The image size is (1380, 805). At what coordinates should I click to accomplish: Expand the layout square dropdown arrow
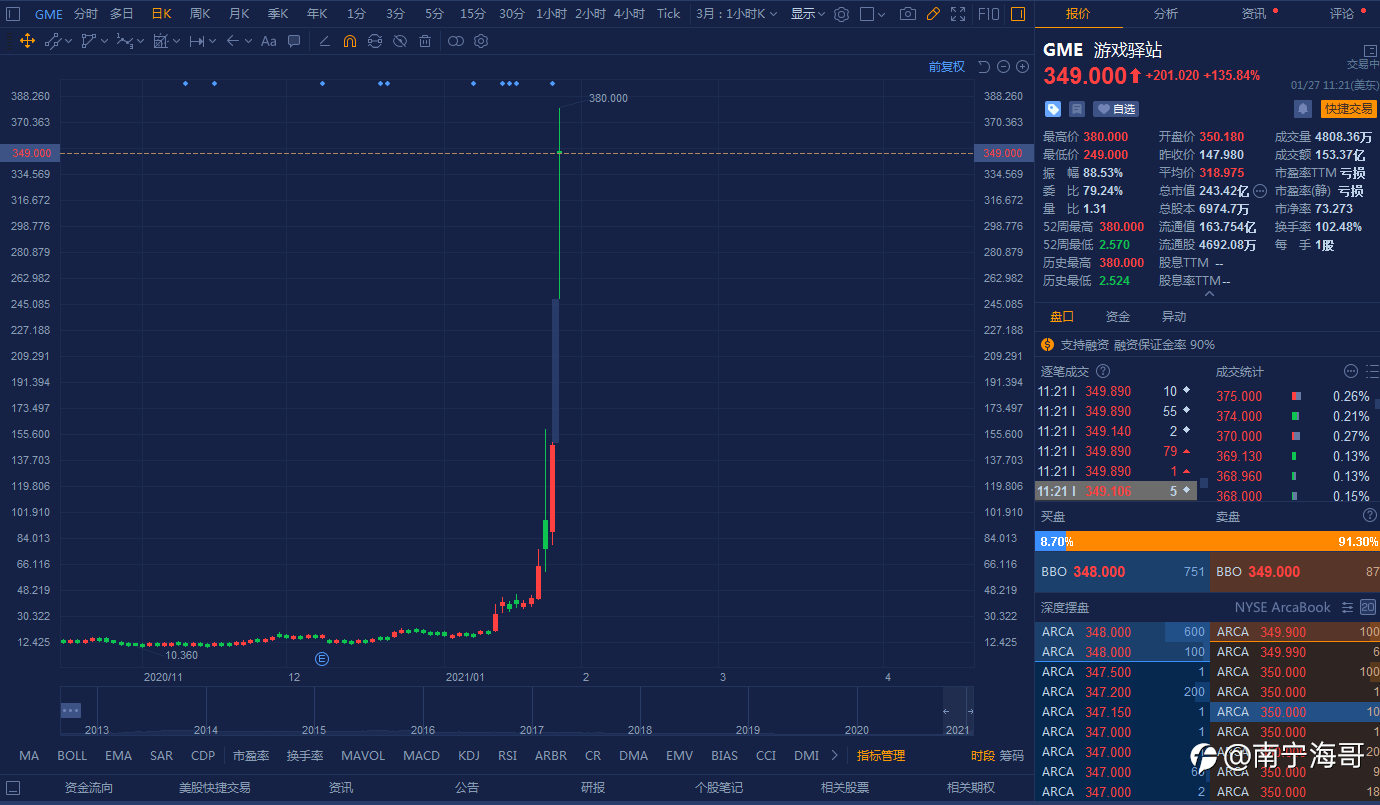[x=882, y=14]
